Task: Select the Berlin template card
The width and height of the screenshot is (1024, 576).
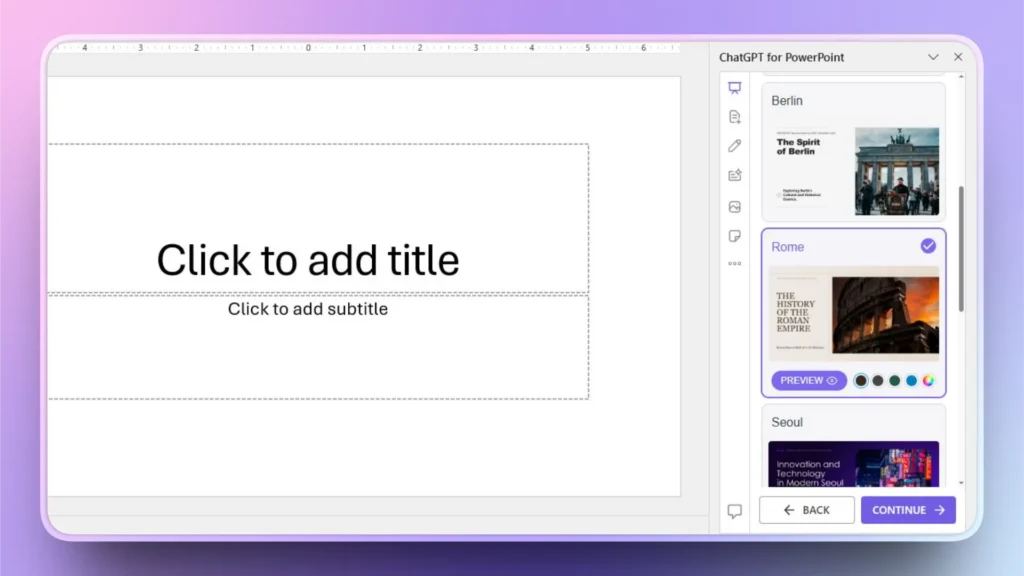Action: pos(853,155)
